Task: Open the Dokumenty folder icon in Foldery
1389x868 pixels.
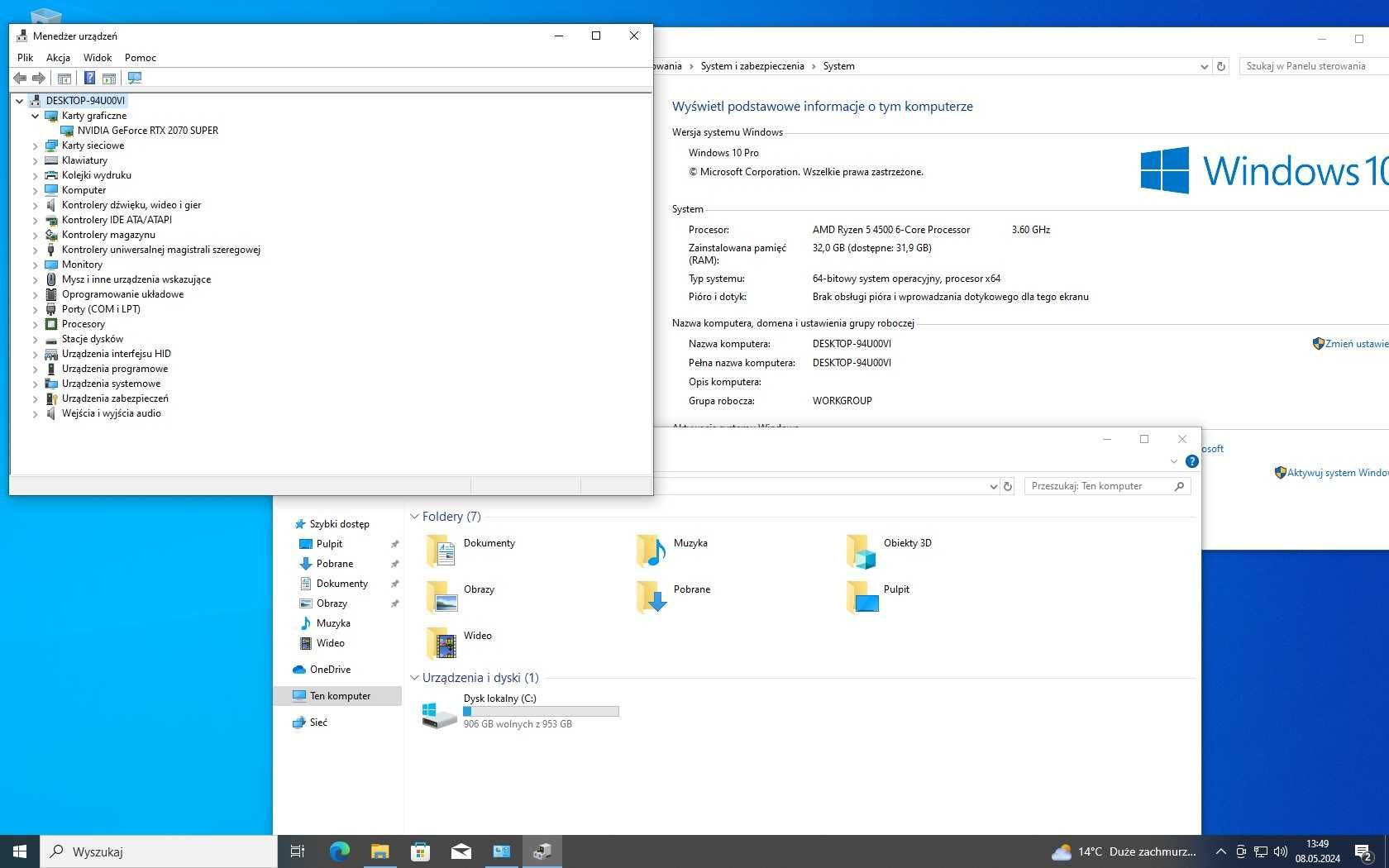Action: (x=441, y=550)
